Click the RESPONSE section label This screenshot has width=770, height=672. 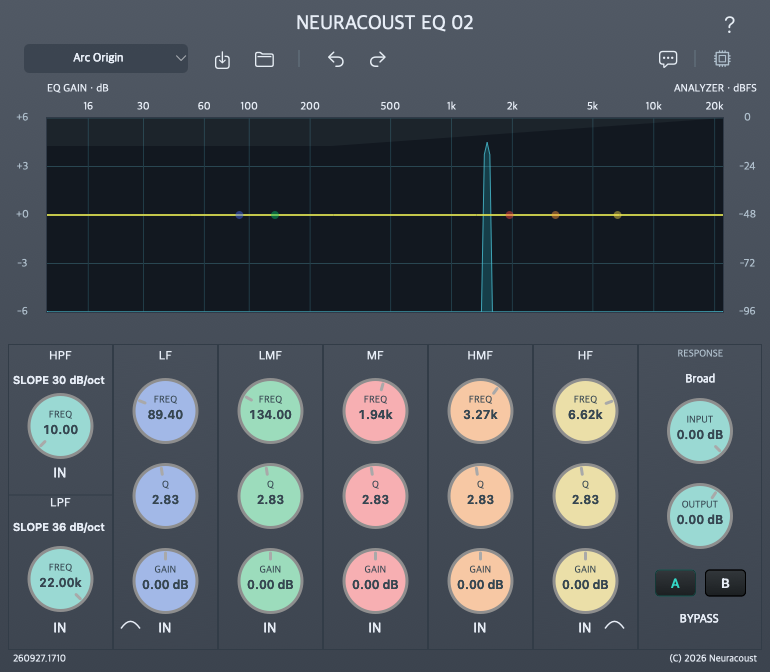[x=700, y=353]
